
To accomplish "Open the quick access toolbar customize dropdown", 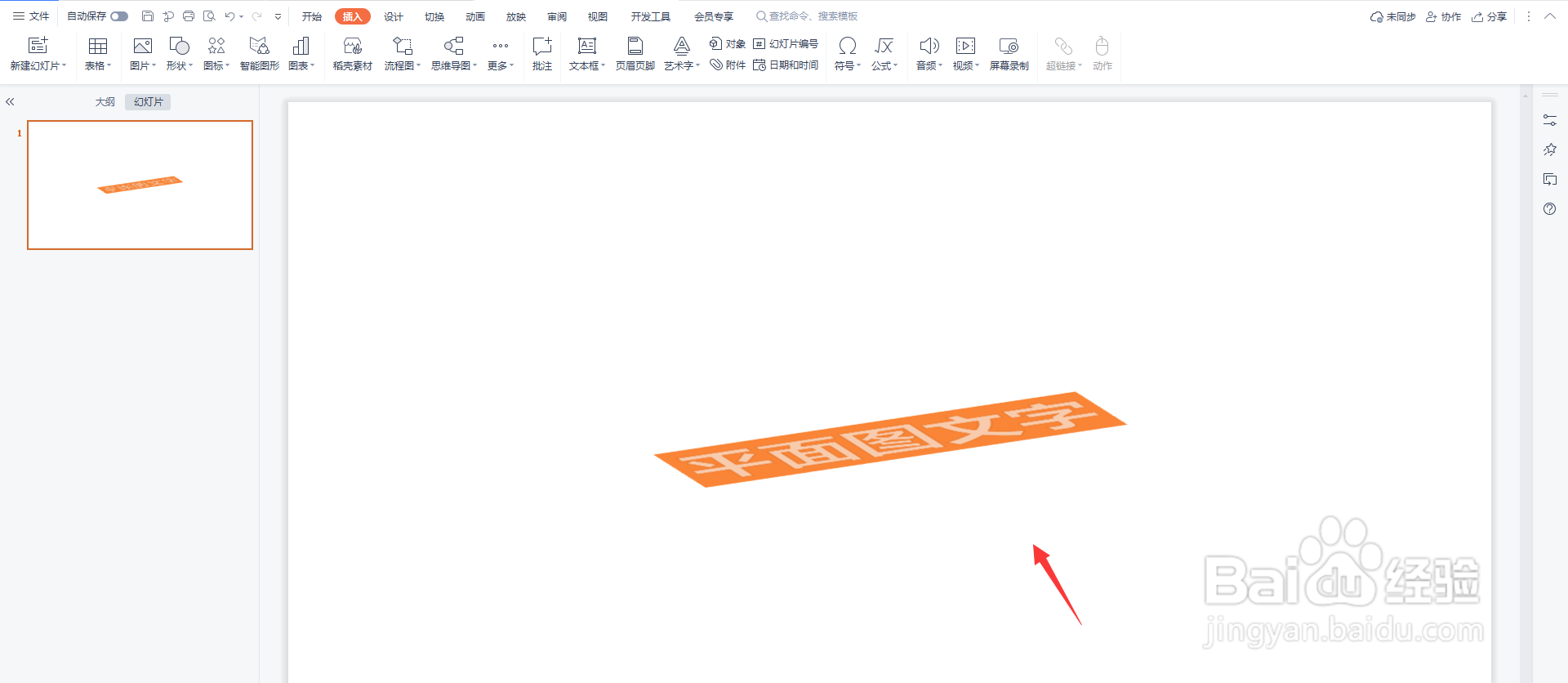I will pos(278,16).
